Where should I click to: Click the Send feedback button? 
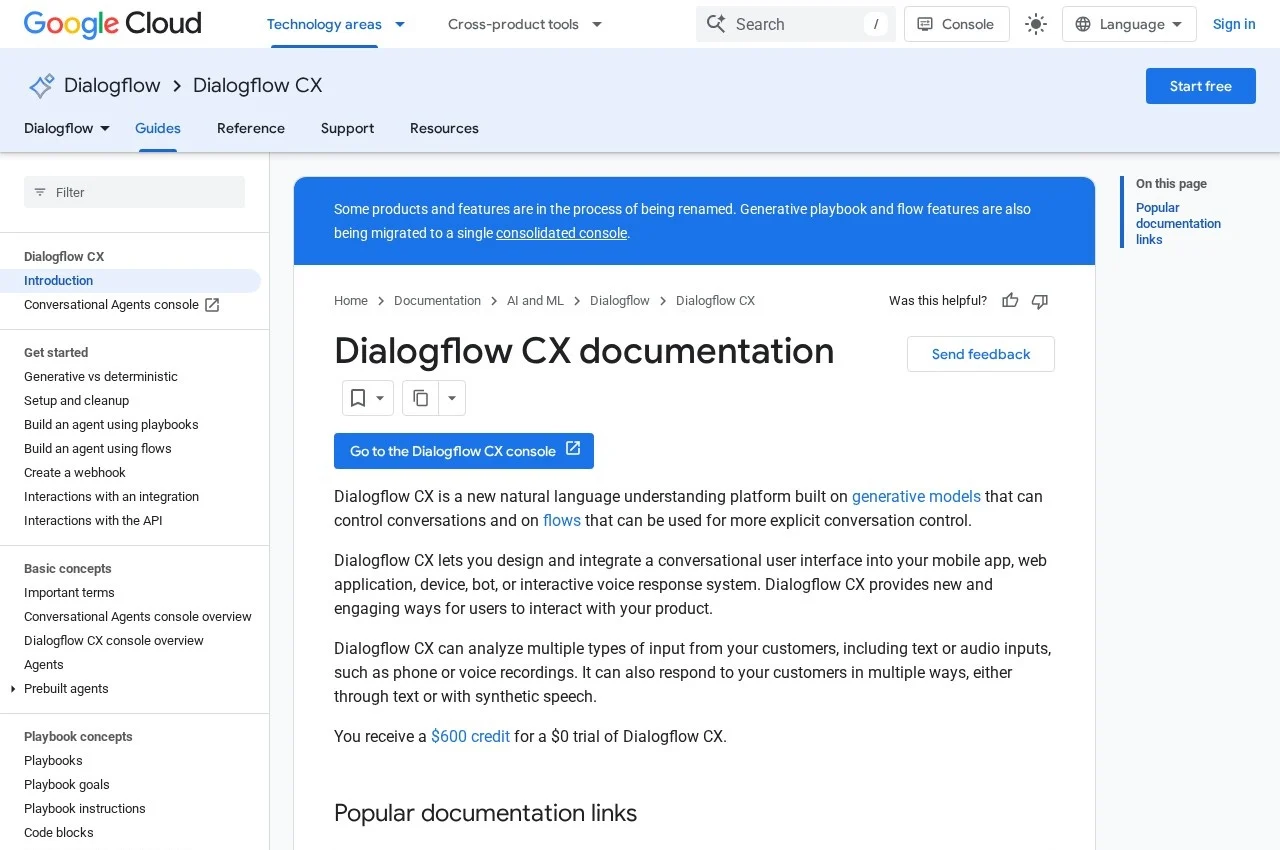980,354
